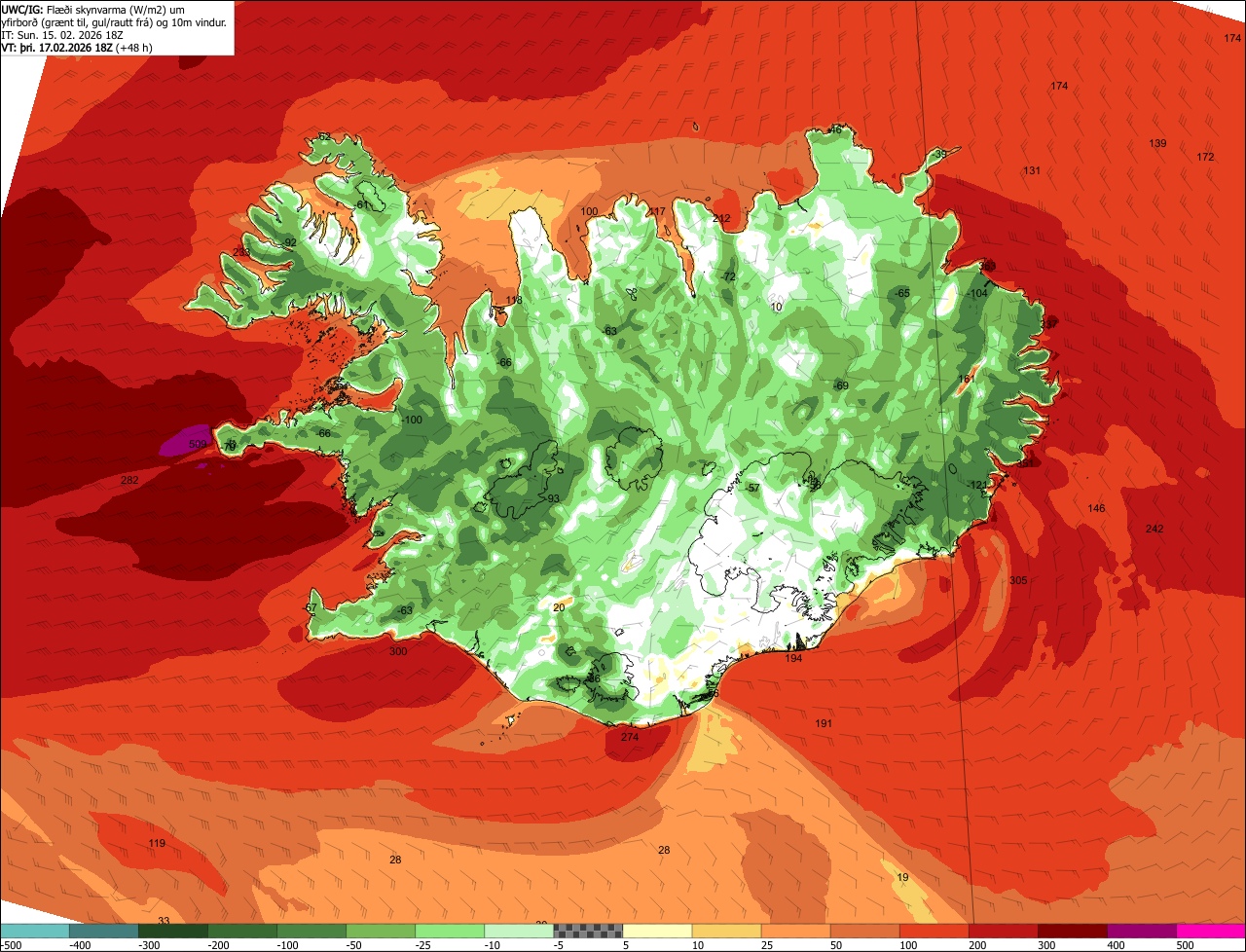This screenshot has height=952, width=1246.
Task: Click the value 20 in south Iceland
Action: [x=559, y=608]
